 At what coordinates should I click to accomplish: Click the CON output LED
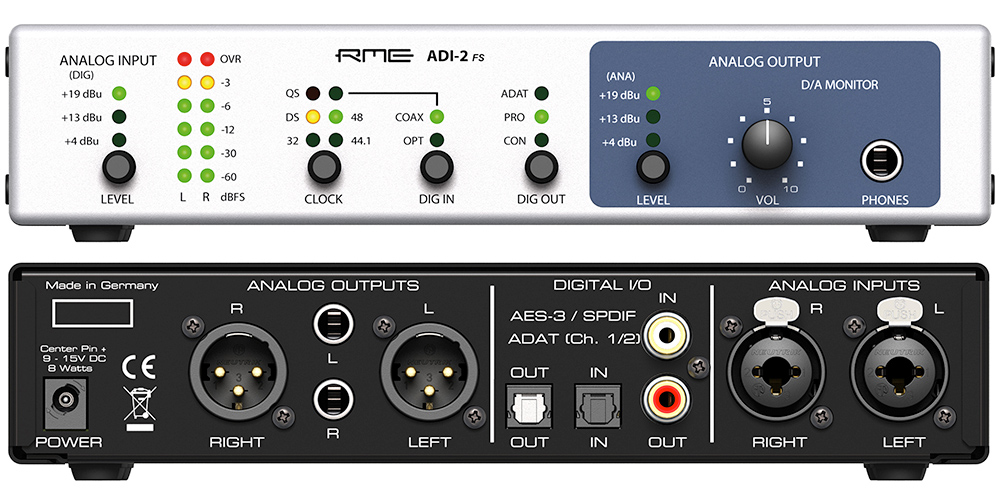(x=541, y=140)
